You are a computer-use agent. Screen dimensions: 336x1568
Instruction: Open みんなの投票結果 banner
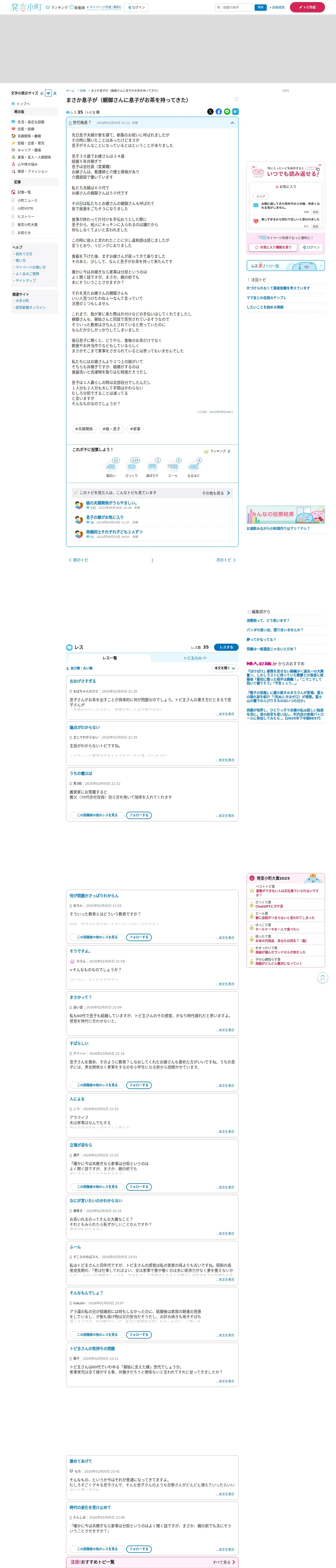point(285,514)
